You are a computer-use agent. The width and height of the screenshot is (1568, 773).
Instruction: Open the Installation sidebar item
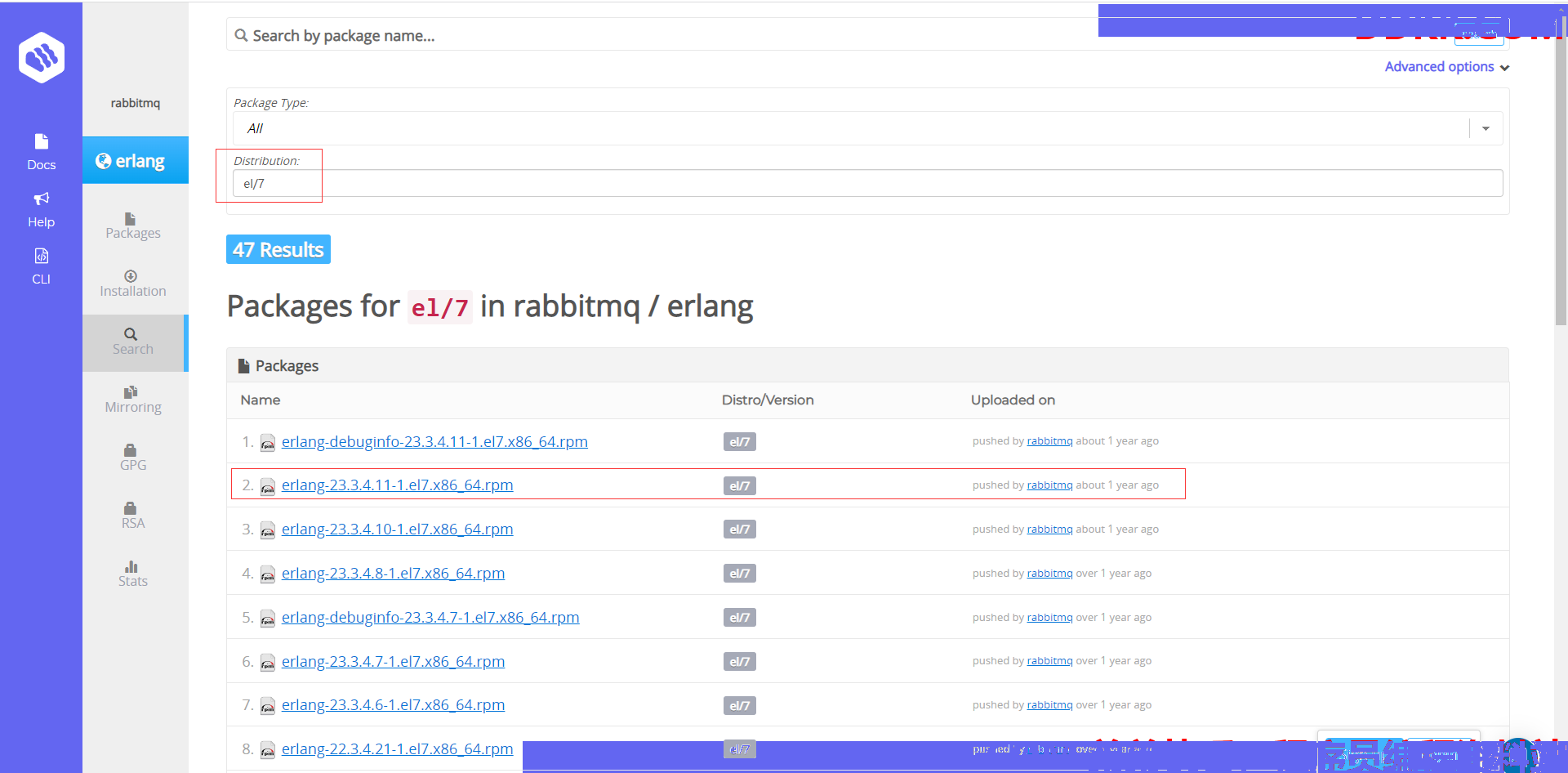[x=133, y=284]
